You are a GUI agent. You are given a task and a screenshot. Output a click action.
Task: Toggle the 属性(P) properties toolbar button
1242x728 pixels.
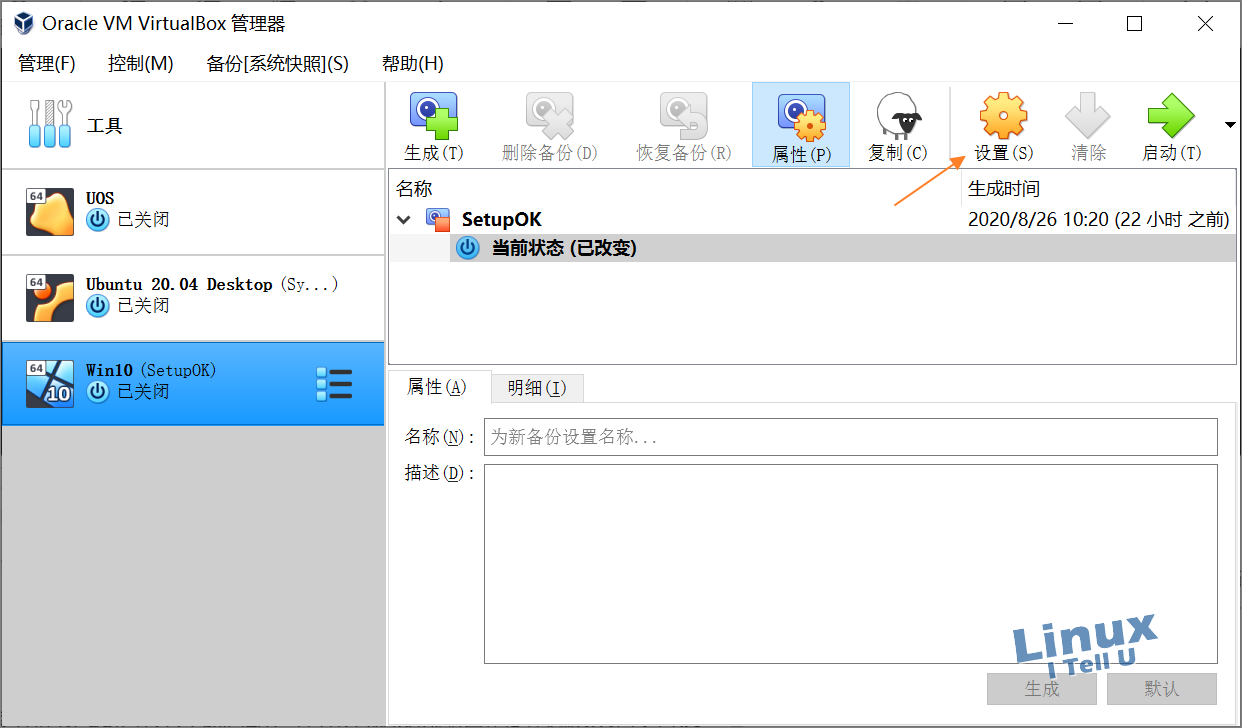coord(801,125)
